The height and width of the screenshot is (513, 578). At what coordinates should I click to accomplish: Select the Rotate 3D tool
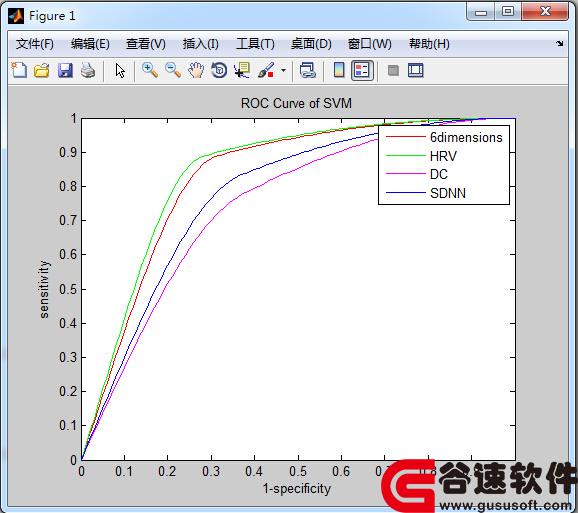[x=219, y=70]
